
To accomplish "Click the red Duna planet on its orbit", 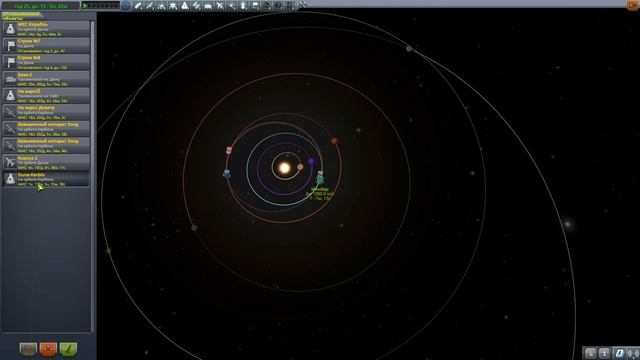I will tap(334, 141).
